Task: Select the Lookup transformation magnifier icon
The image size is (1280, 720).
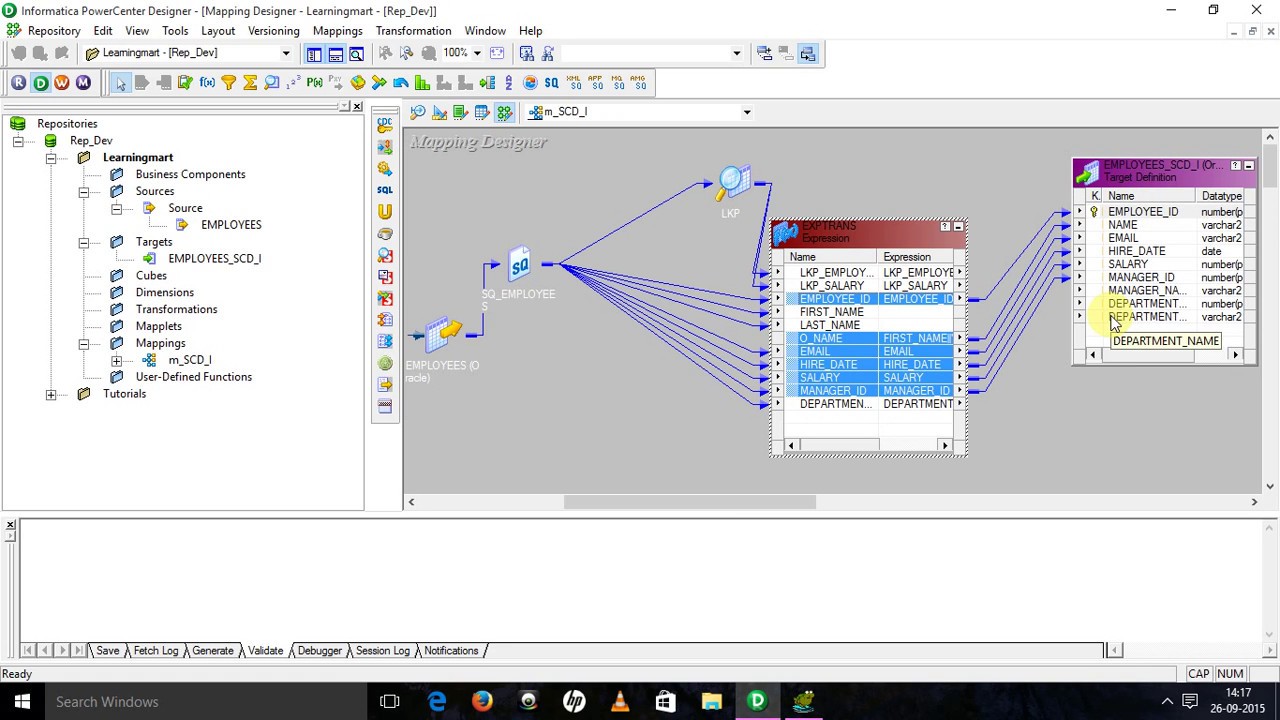Action: tap(271, 83)
